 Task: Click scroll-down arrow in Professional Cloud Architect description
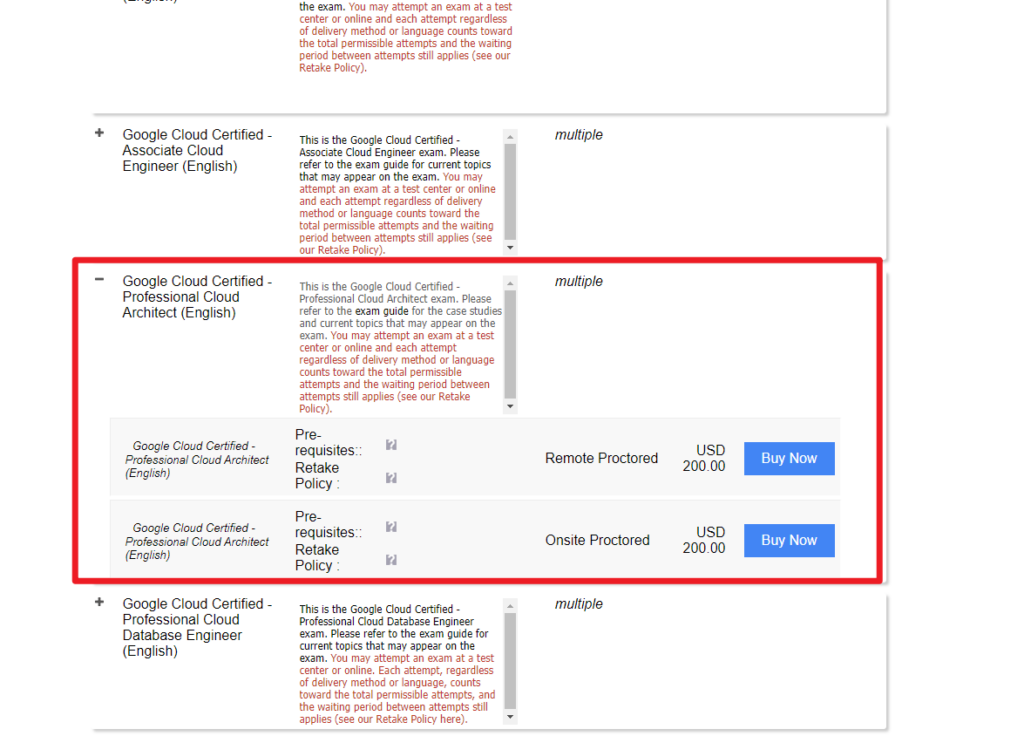coord(511,407)
